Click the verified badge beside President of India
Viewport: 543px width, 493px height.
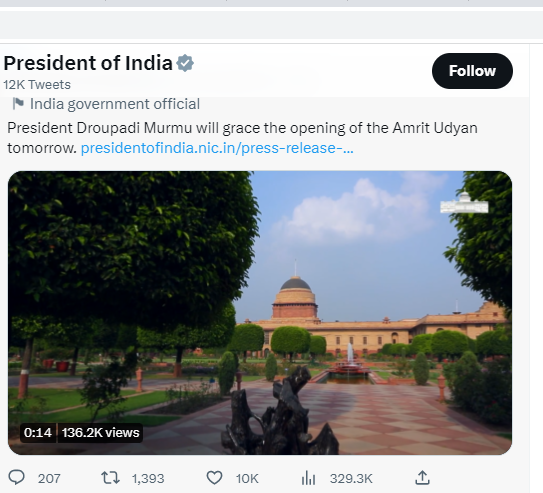tap(185, 63)
